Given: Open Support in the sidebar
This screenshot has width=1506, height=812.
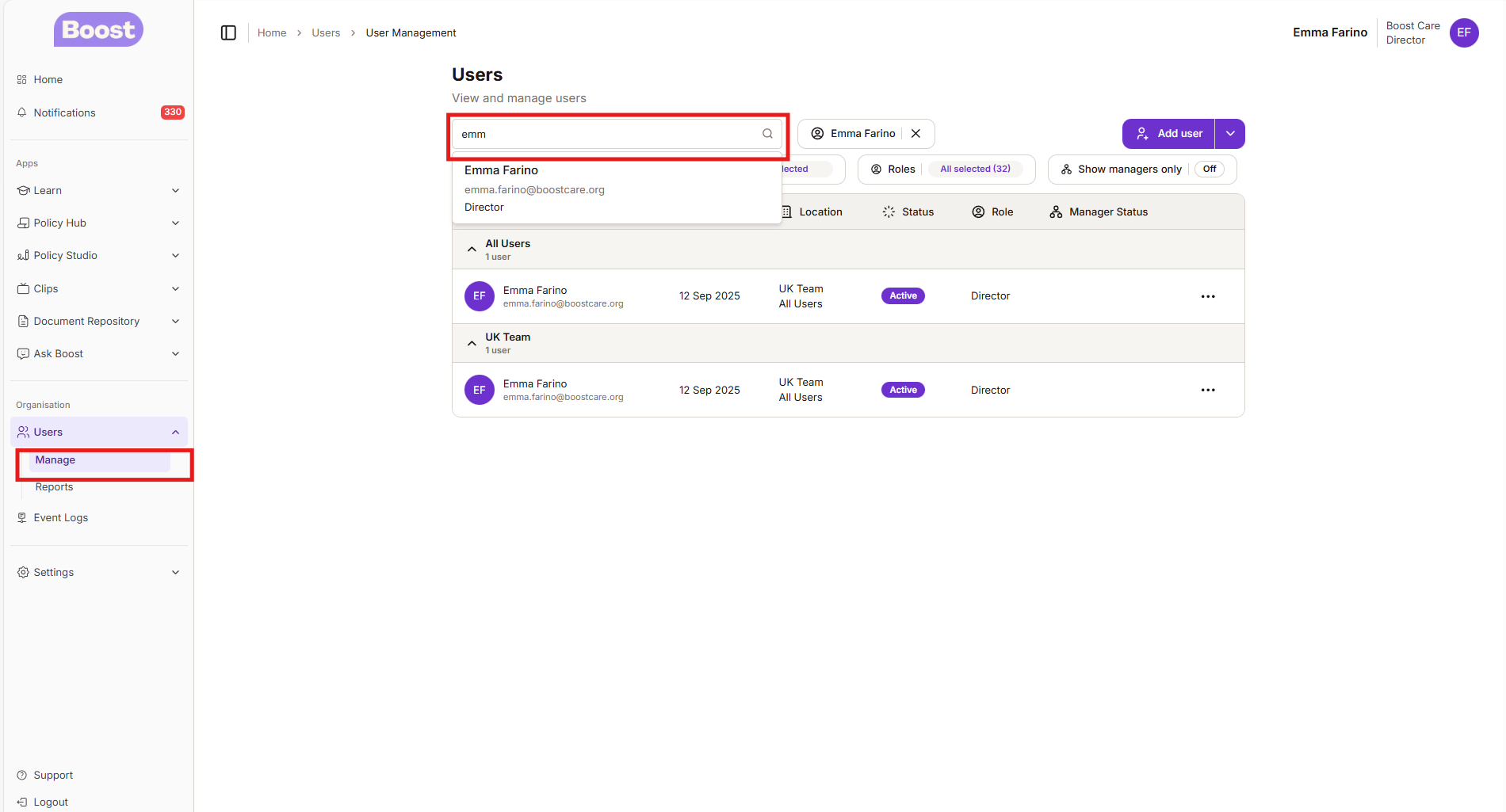Looking at the screenshot, I should [99, 775].
